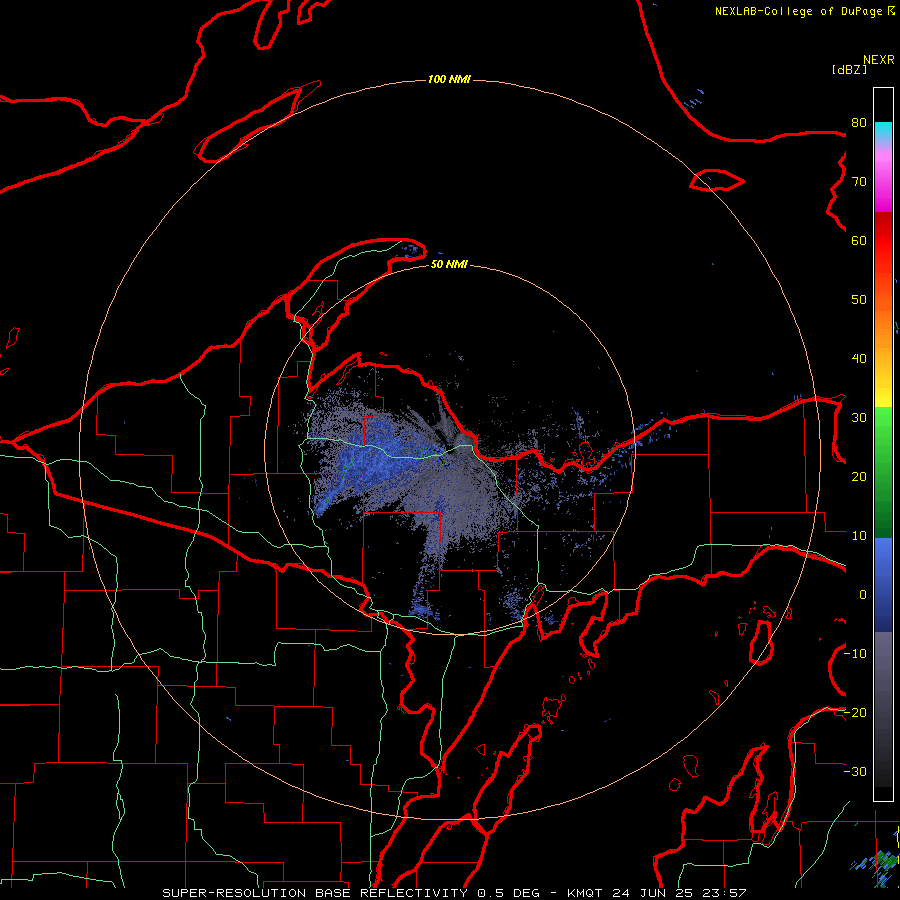Click the [dBZ] legend unit label
This screenshot has height=900, width=900.
click(849, 70)
